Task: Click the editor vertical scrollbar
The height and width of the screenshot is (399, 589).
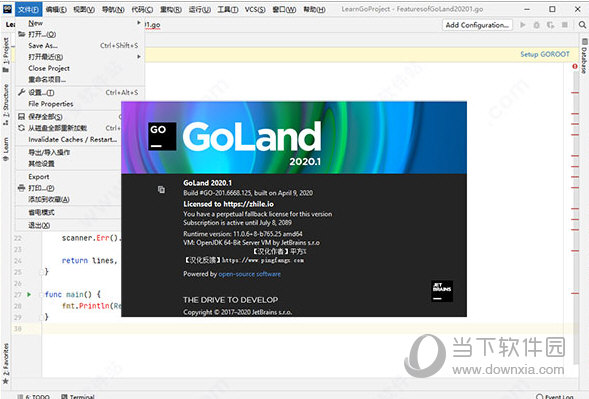Action: coord(575,218)
